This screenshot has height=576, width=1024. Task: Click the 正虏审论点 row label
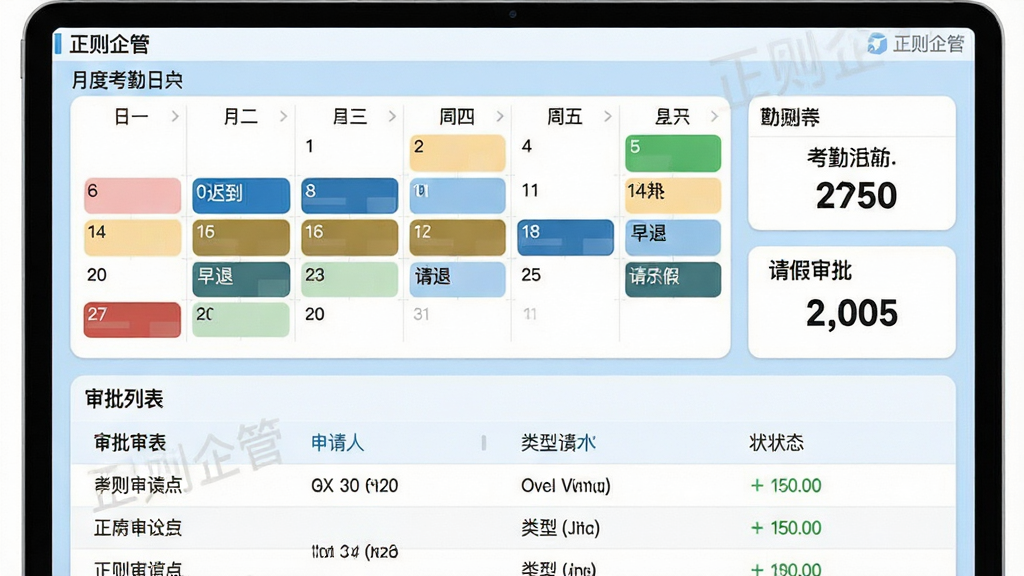pyautogui.click(x=138, y=528)
